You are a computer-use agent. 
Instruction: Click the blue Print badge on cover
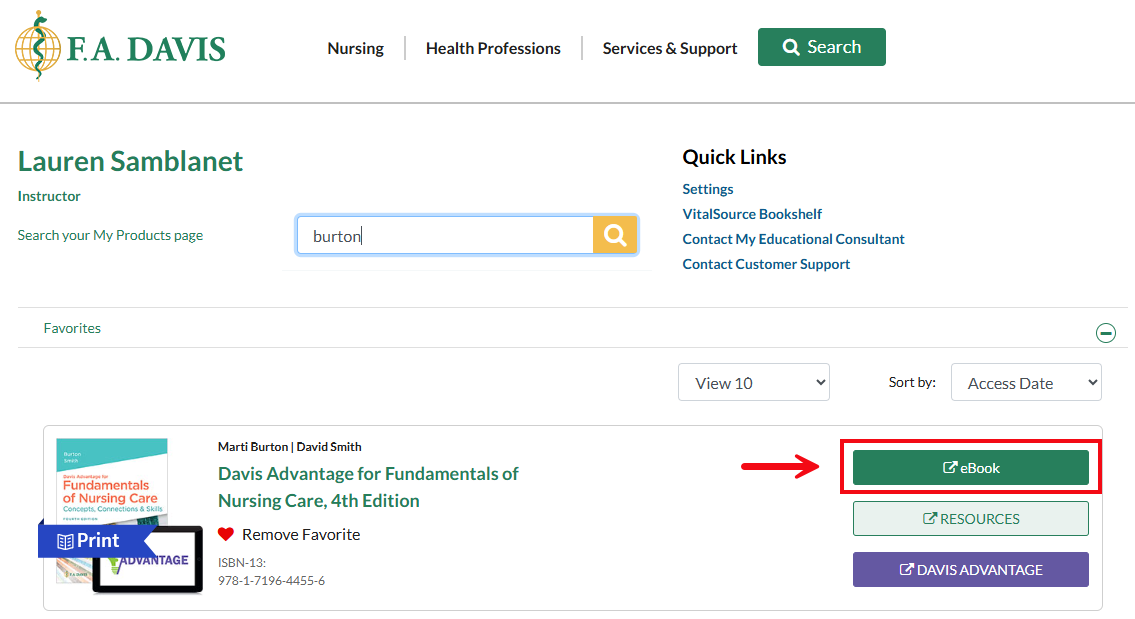(x=96, y=541)
